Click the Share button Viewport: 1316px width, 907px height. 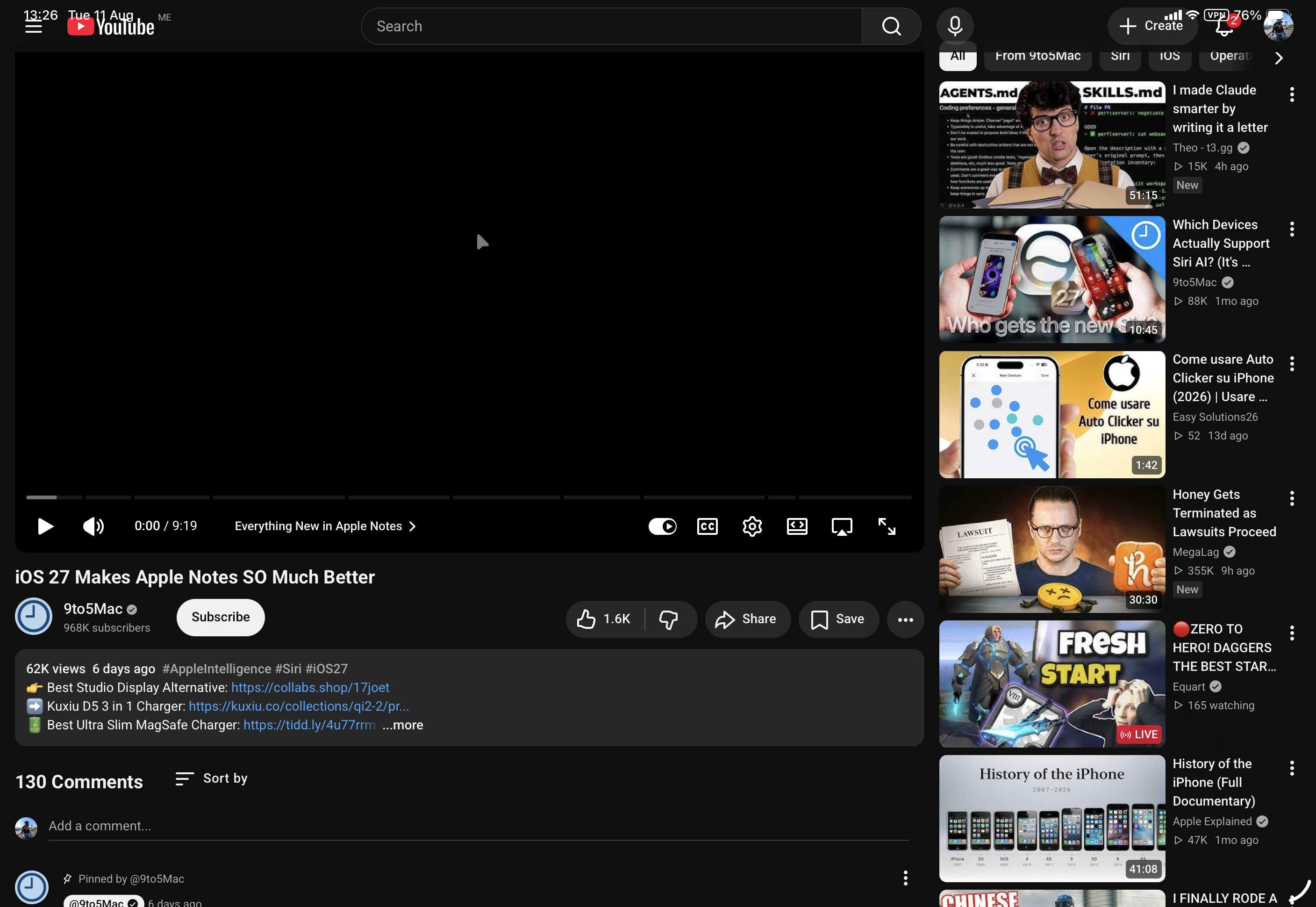[747, 619]
